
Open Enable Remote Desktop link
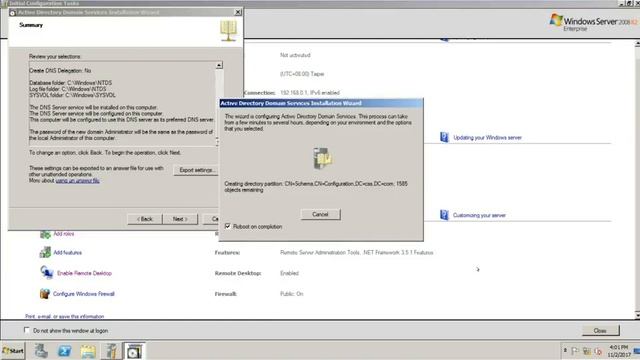[84, 273]
